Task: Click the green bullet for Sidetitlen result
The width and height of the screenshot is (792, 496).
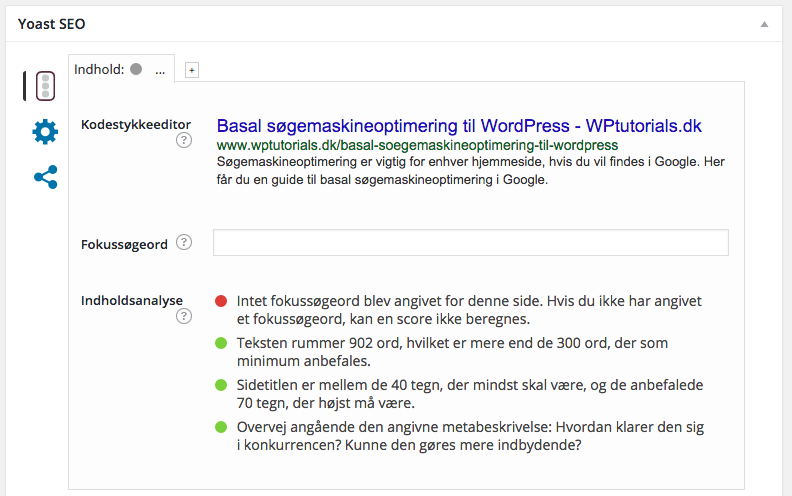Action: [221, 385]
